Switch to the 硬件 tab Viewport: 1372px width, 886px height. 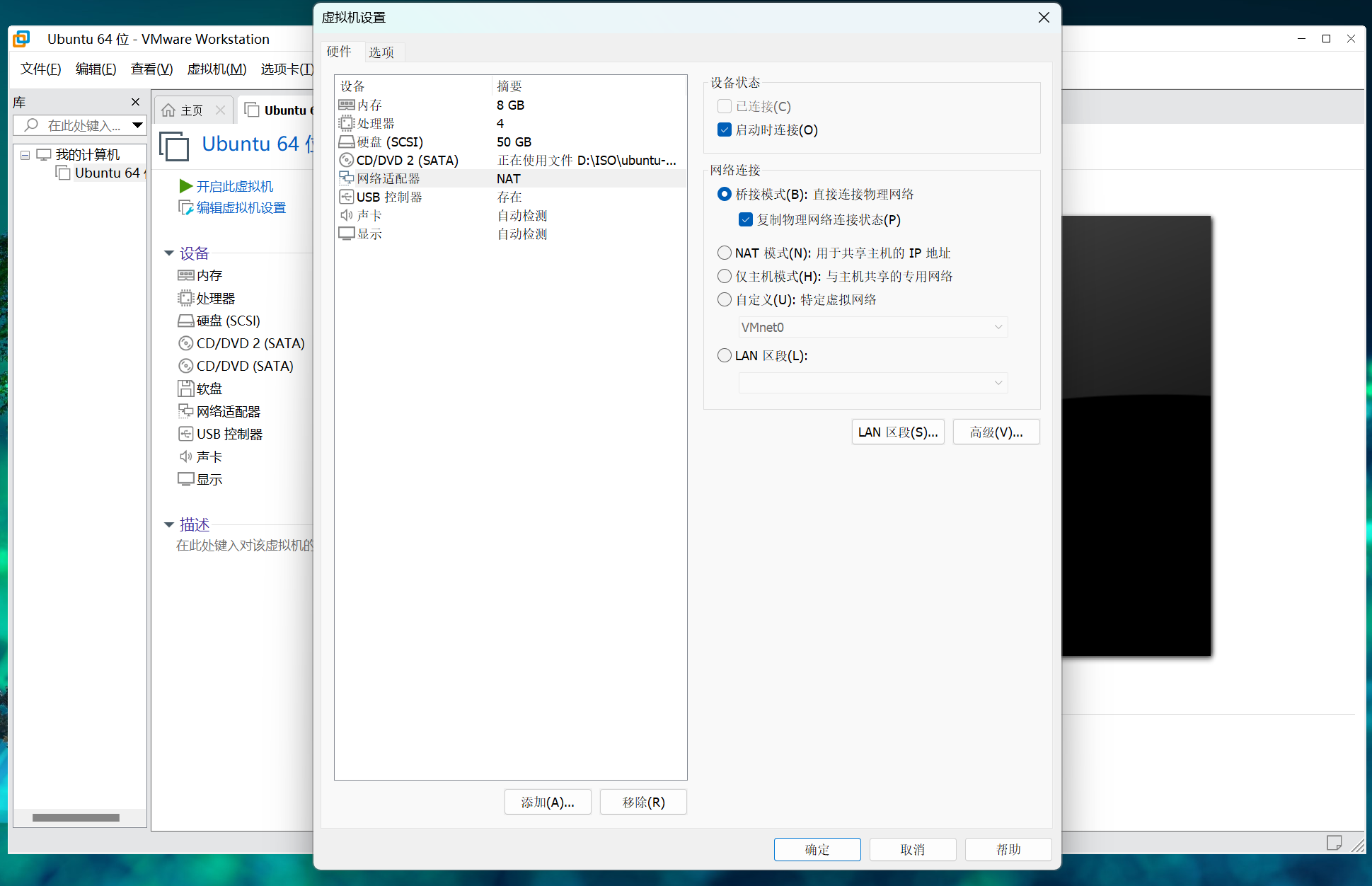point(340,52)
